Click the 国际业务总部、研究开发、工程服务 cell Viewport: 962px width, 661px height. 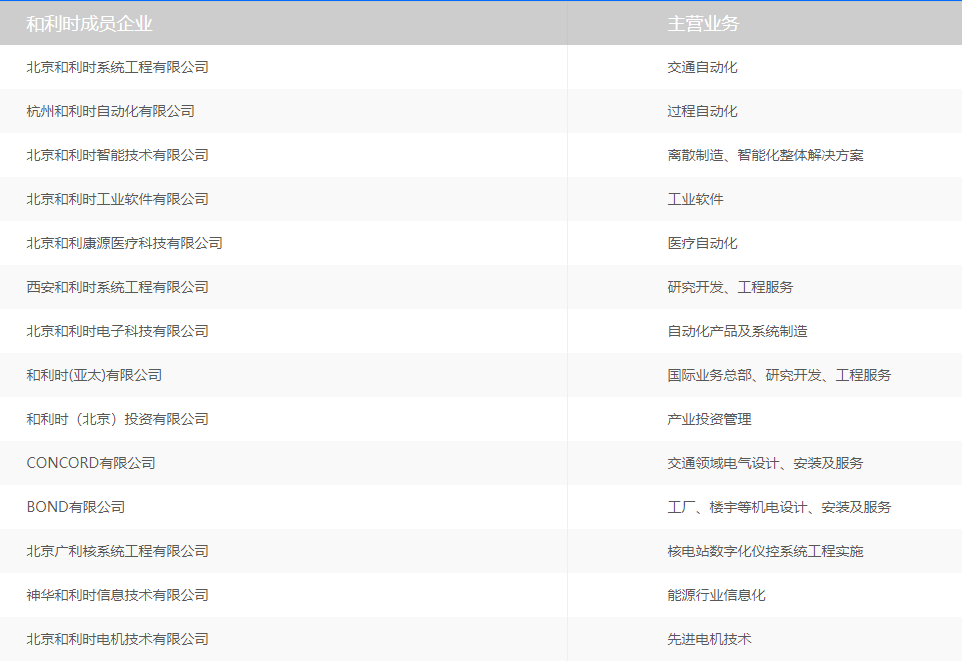tap(779, 375)
